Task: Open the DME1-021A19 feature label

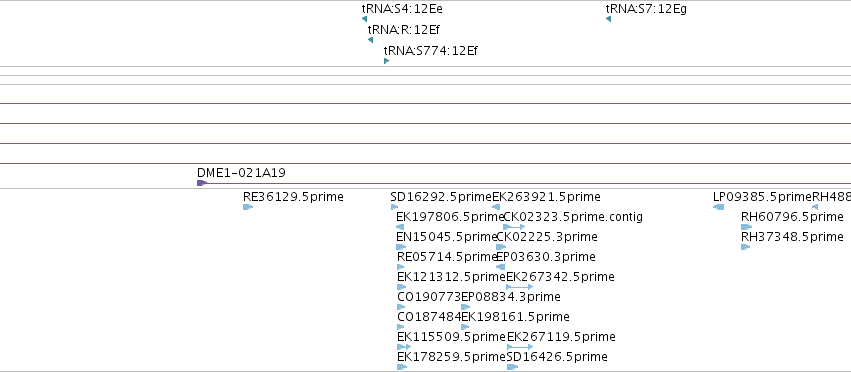Action: click(x=241, y=173)
